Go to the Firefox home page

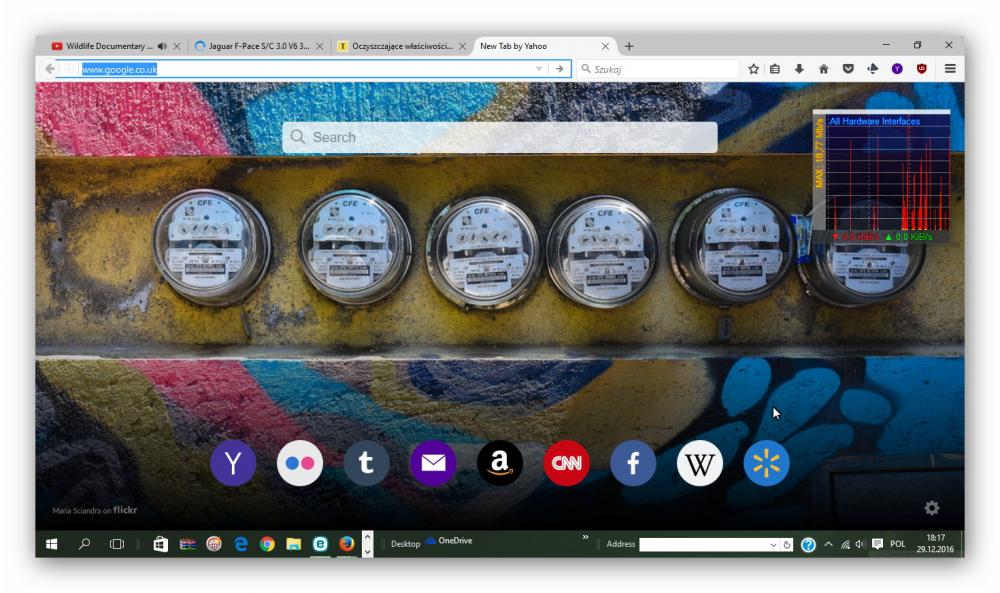coord(823,69)
